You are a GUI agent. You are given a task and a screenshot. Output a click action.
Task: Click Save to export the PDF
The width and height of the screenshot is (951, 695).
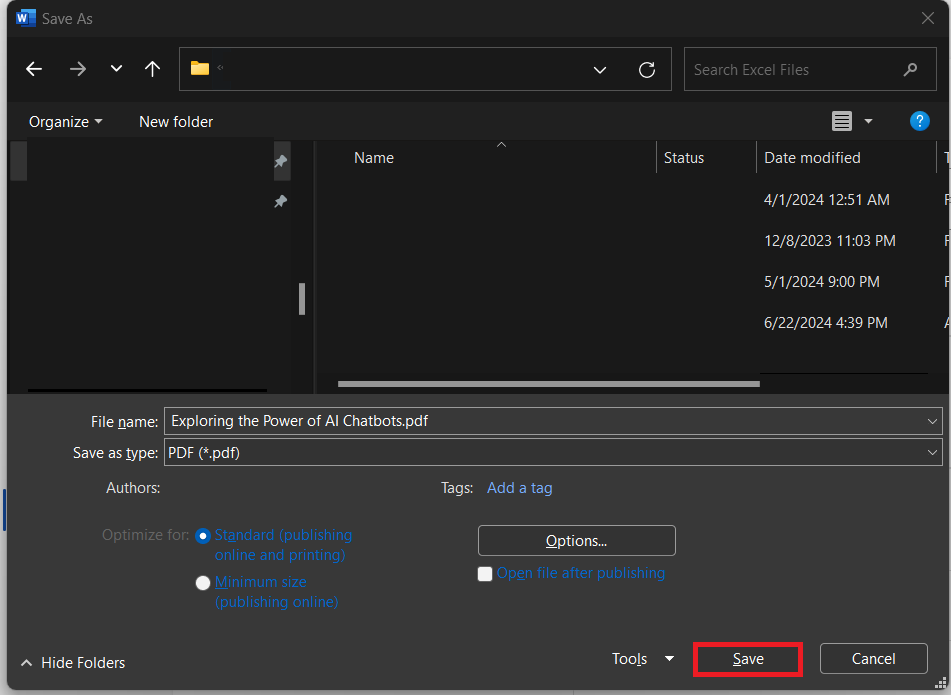pyautogui.click(x=748, y=659)
